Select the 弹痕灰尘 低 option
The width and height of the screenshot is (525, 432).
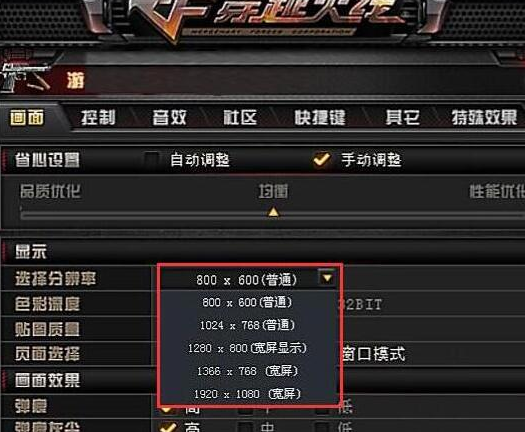pyautogui.click(x=322, y=427)
